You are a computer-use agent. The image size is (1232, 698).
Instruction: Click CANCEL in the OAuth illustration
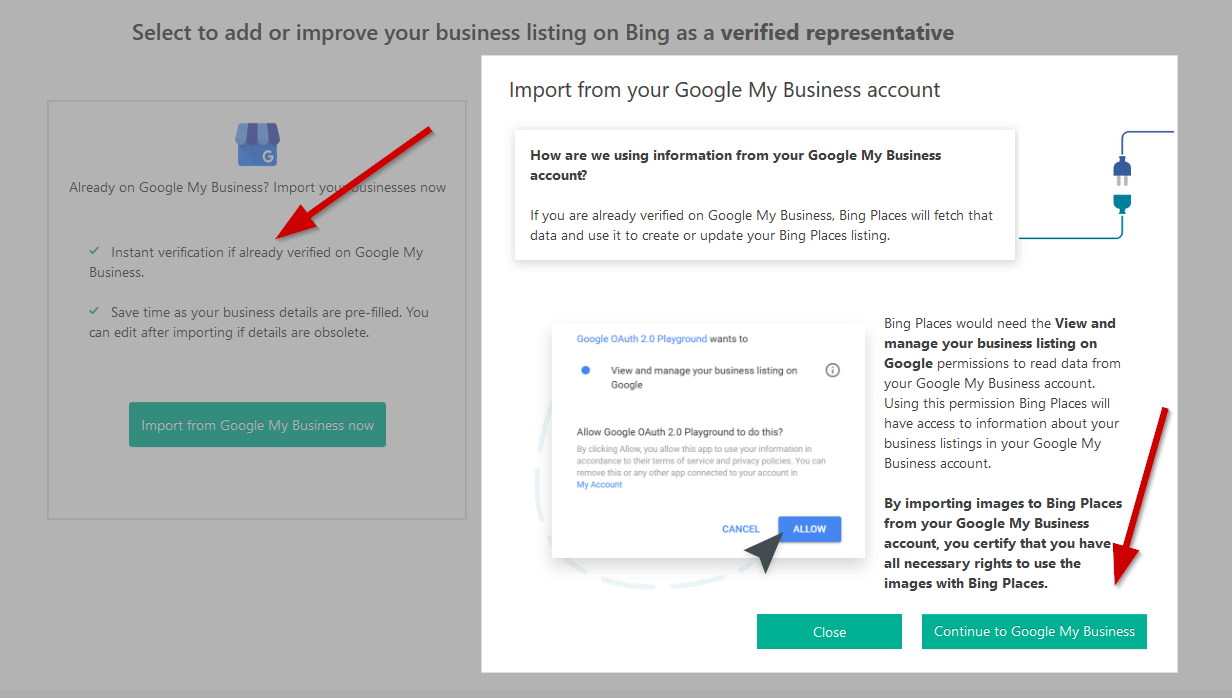(x=741, y=529)
